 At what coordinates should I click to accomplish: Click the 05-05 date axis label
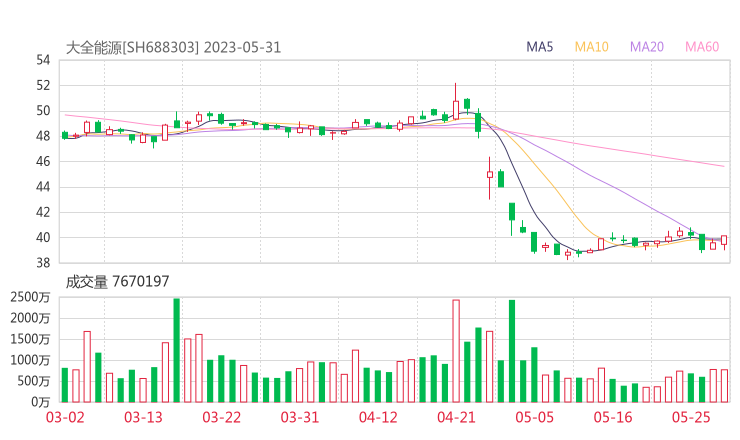[x=534, y=417]
